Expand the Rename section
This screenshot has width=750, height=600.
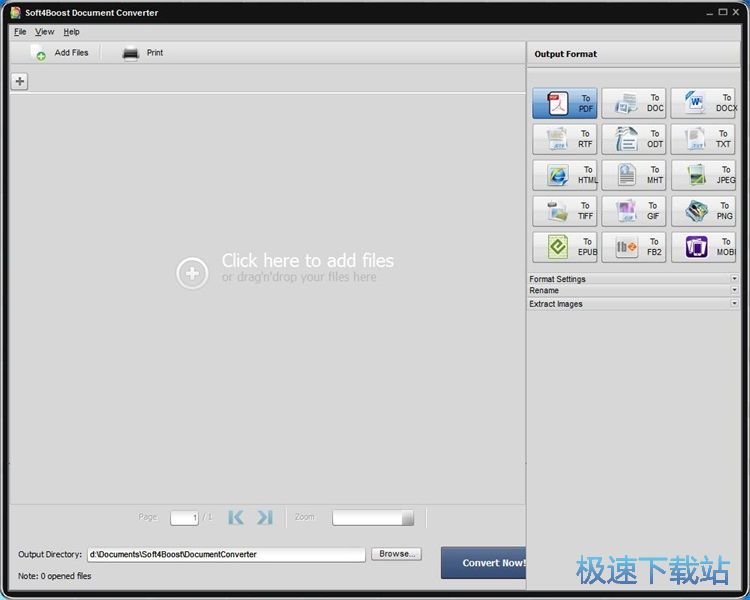coord(633,290)
